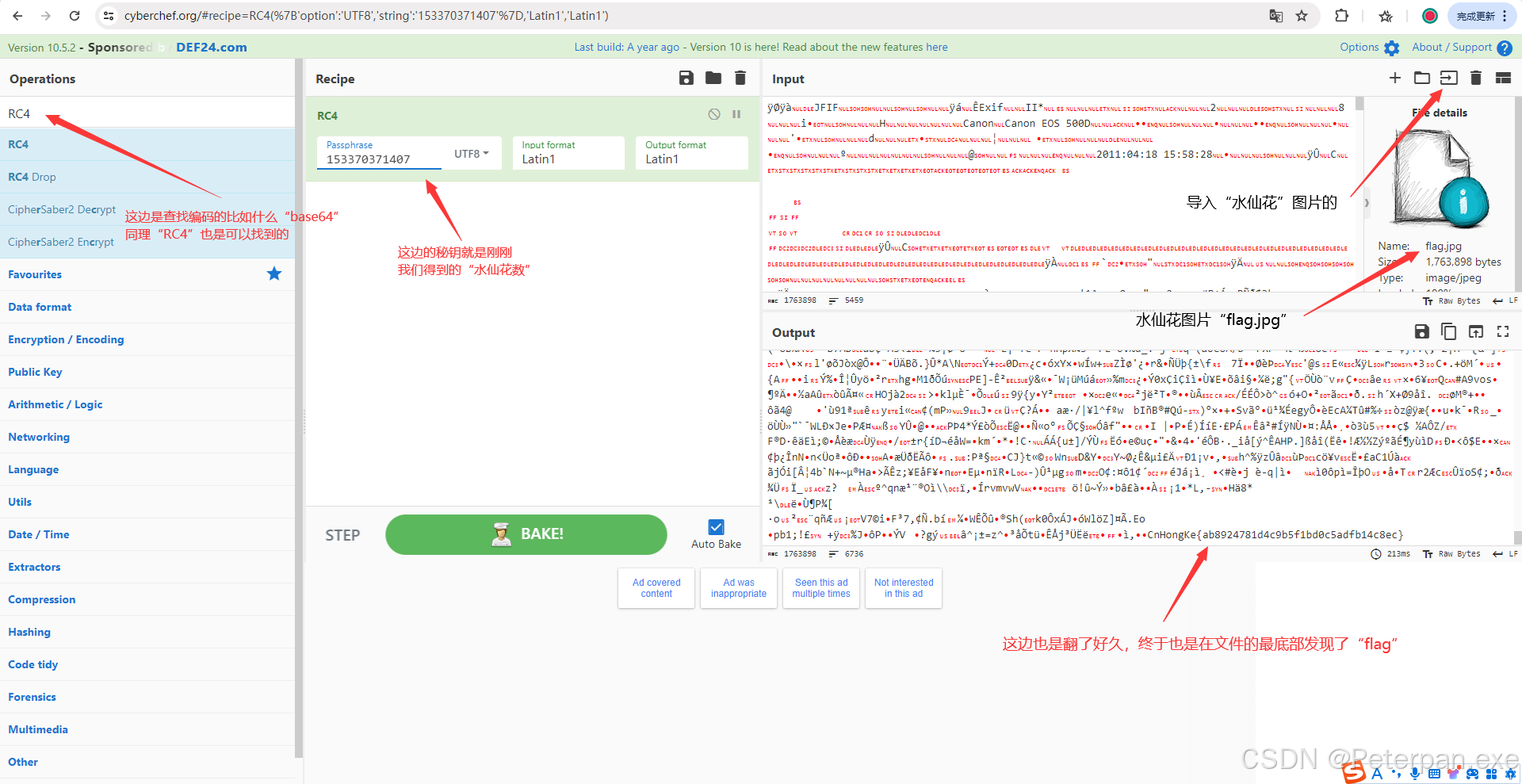Disable the RC4 operation
The height and width of the screenshot is (784, 1522).
click(714, 114)
